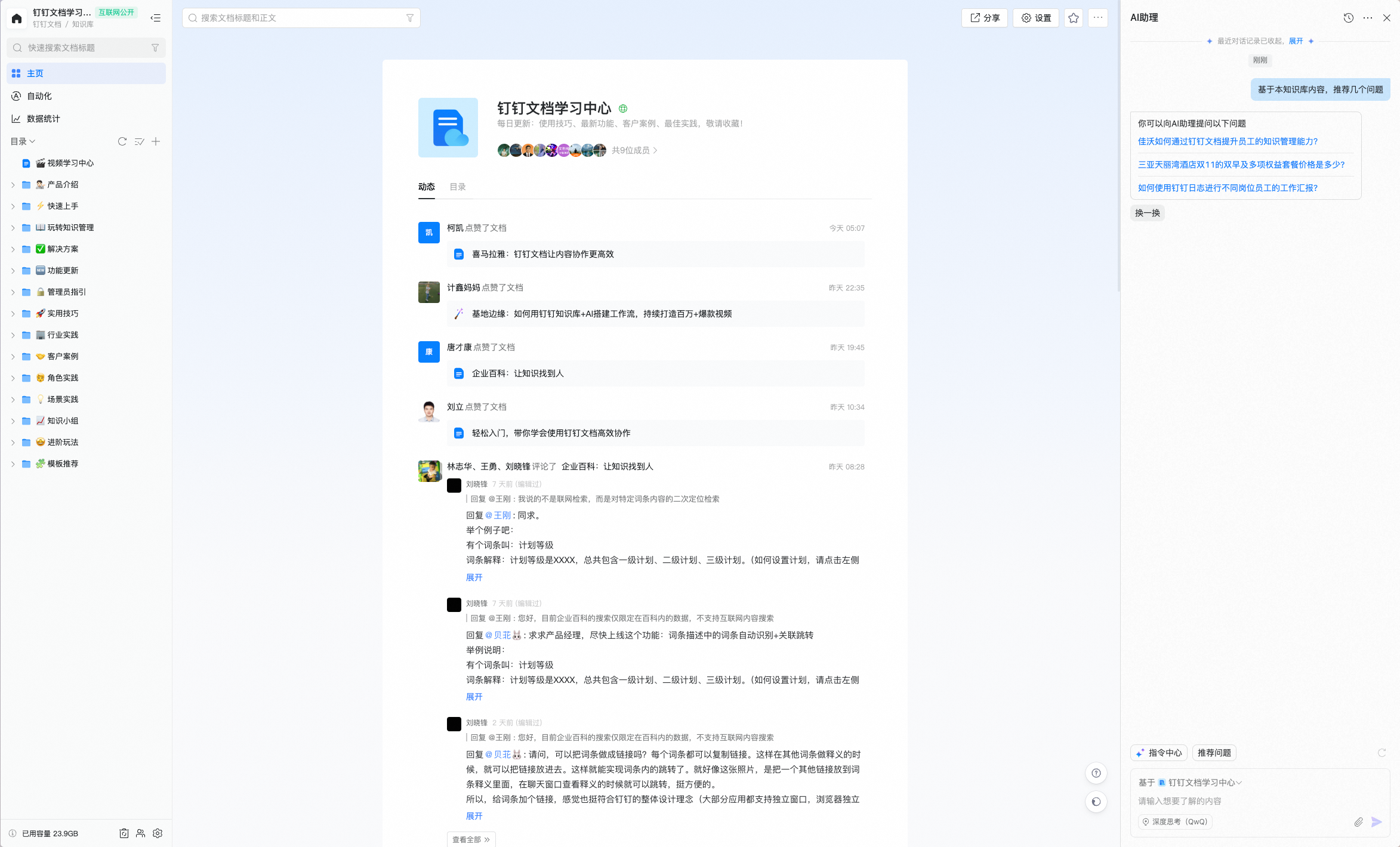Expand the 玩转知识管理 folder
This screenshot has width=1400, height=847.
[x=13, y=228]
